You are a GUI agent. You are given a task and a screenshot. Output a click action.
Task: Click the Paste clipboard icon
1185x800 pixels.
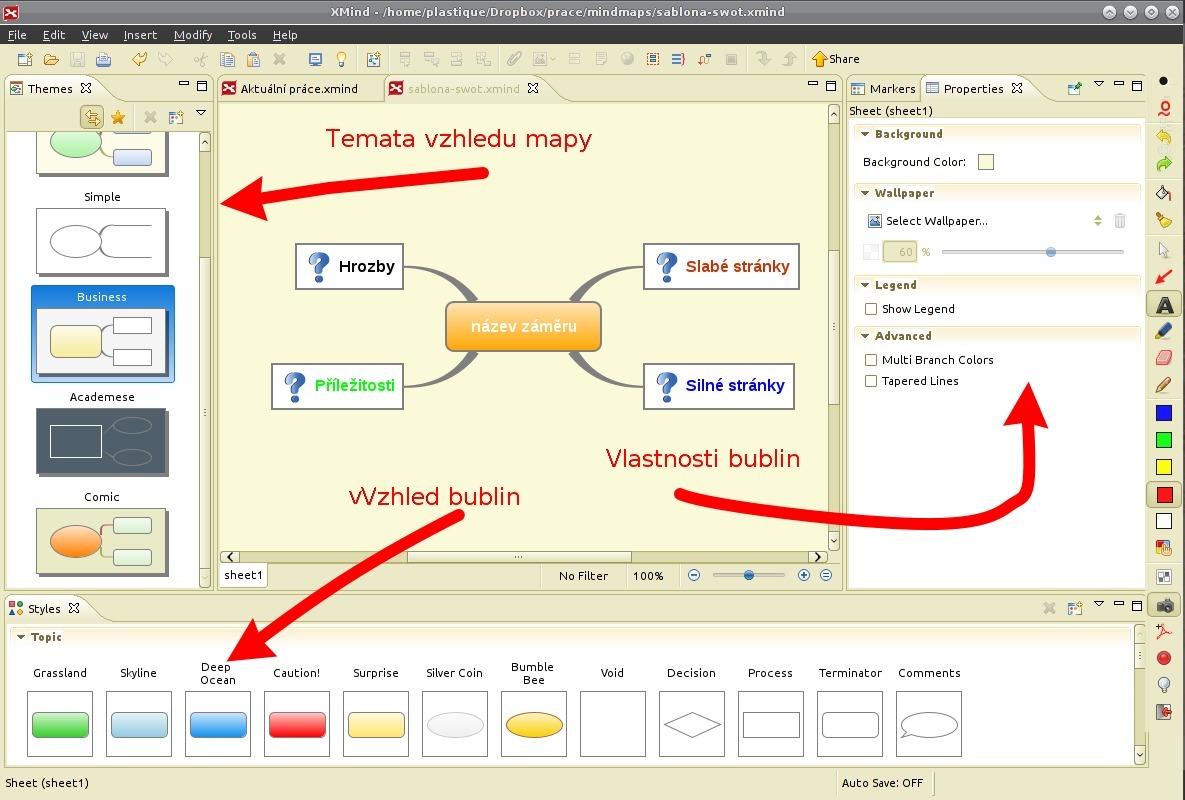pos(253,59)
